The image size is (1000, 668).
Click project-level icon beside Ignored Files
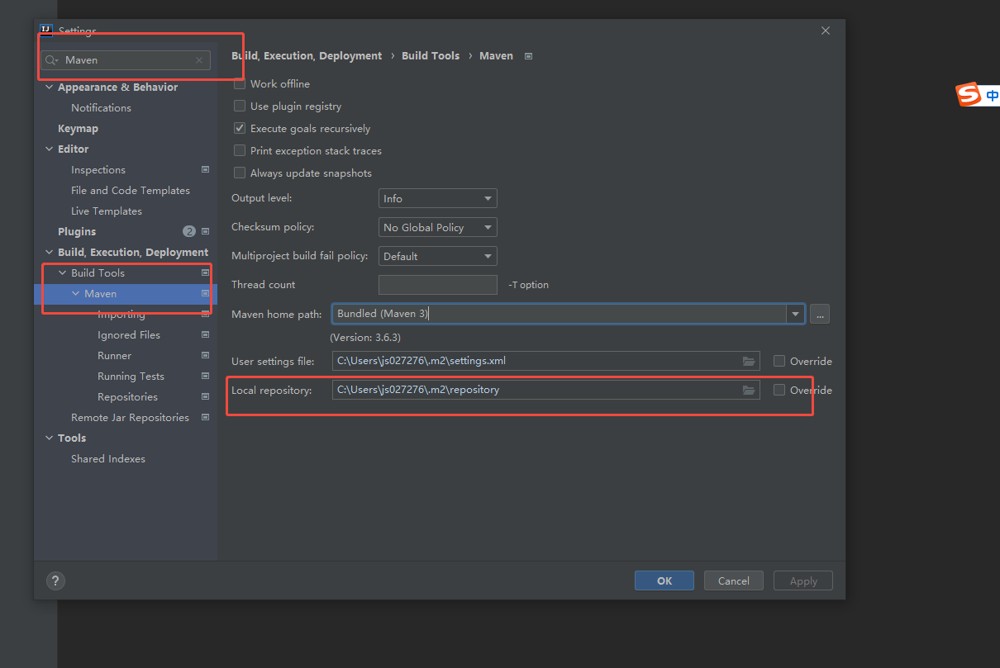tap(205, 335)
